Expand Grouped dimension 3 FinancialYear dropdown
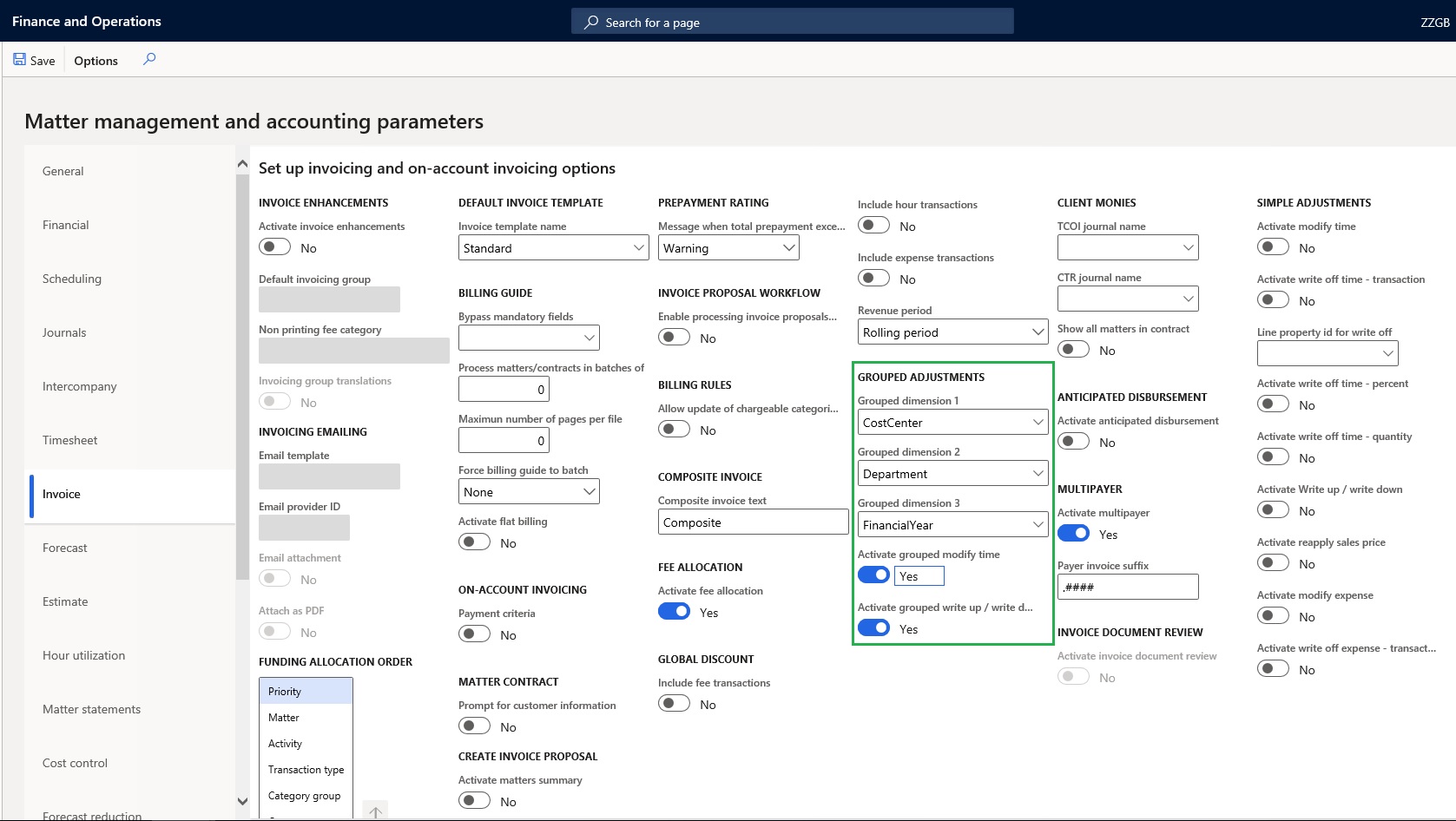 (1038, 524)
